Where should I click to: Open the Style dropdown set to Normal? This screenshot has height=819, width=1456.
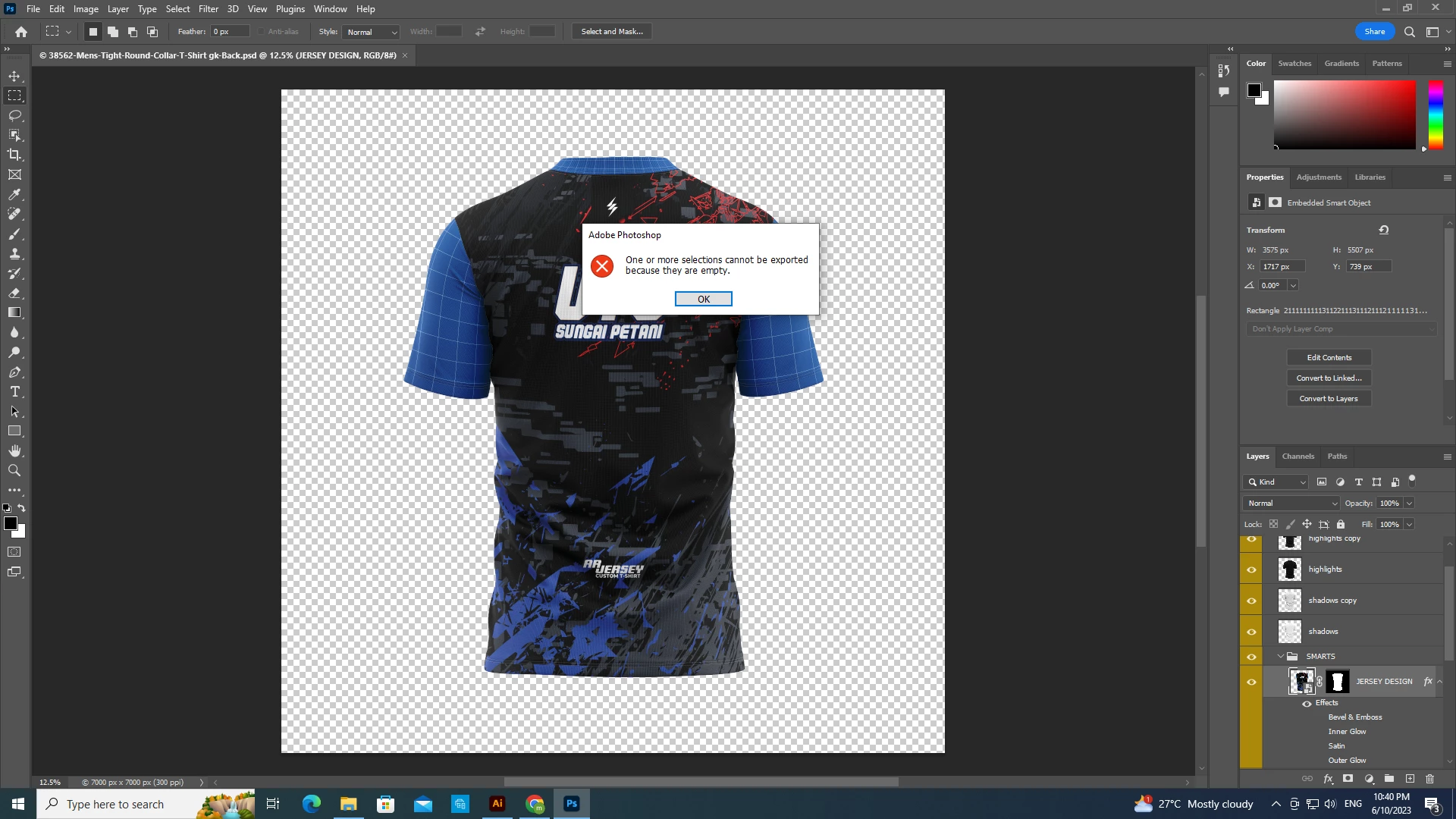point(372,32)
